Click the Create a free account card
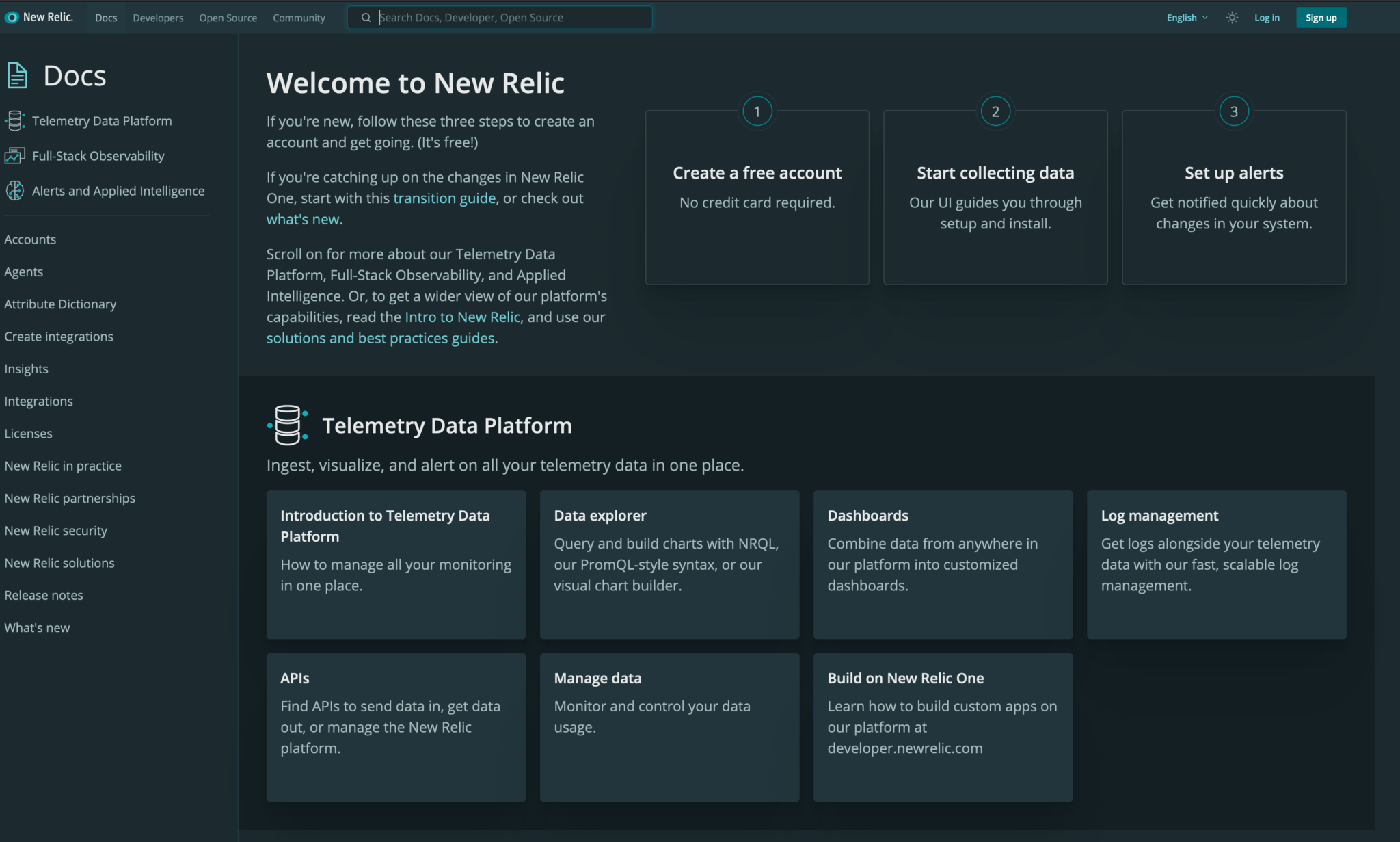Viewport: 1400px width, 842px height. coord(757,197)
